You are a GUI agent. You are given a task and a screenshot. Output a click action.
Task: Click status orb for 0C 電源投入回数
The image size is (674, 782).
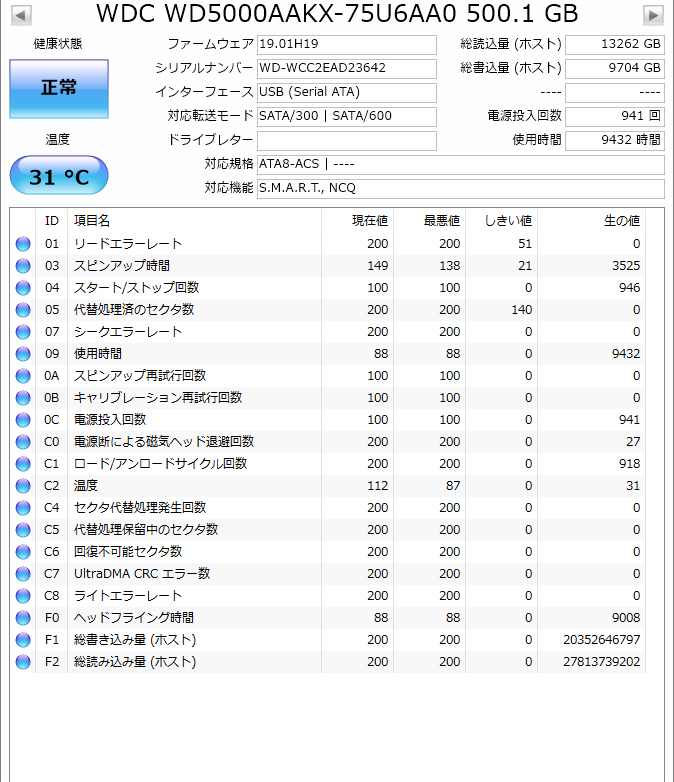(x=23, y=420)
